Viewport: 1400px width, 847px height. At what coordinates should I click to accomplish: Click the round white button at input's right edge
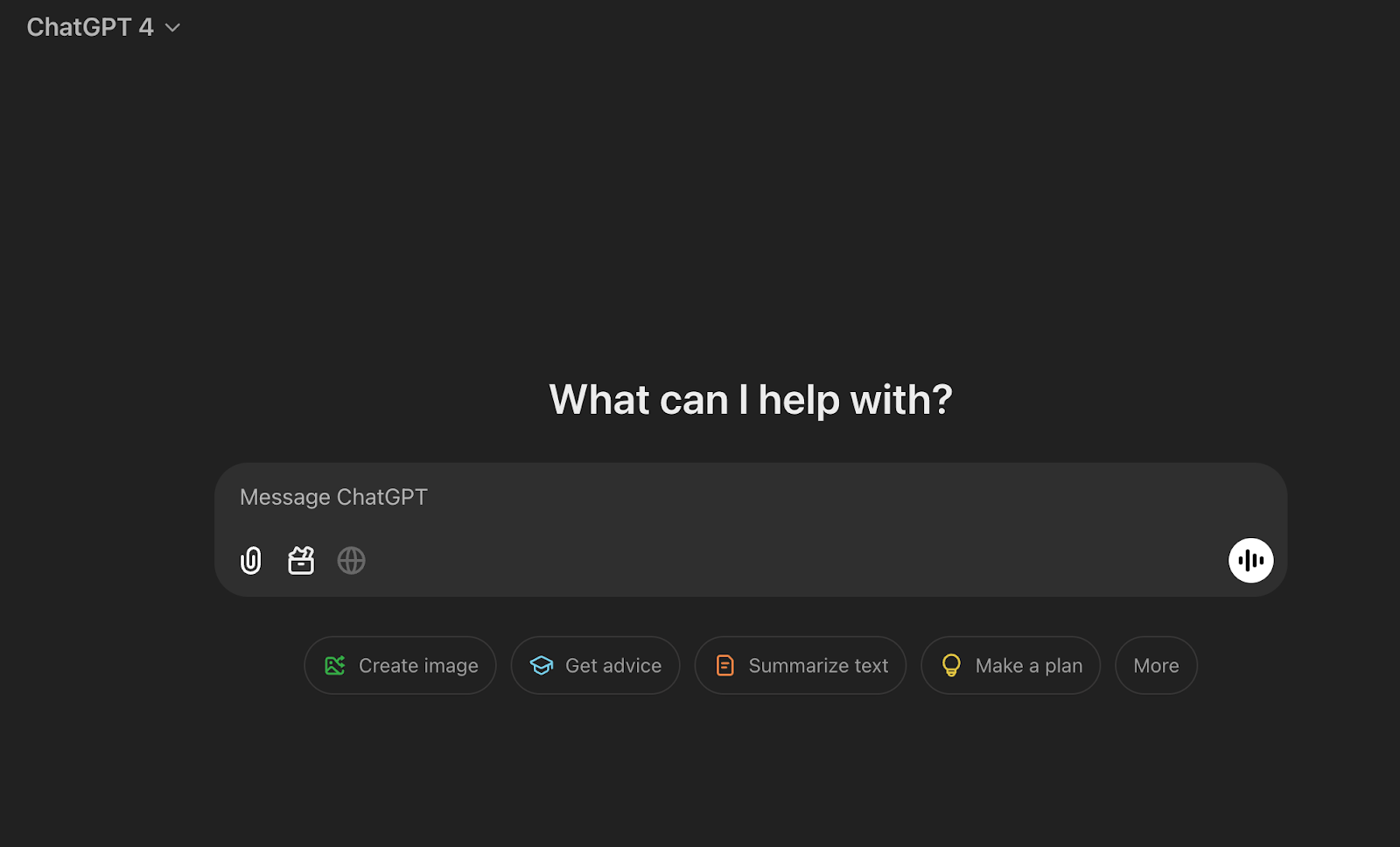(1250, 560)
